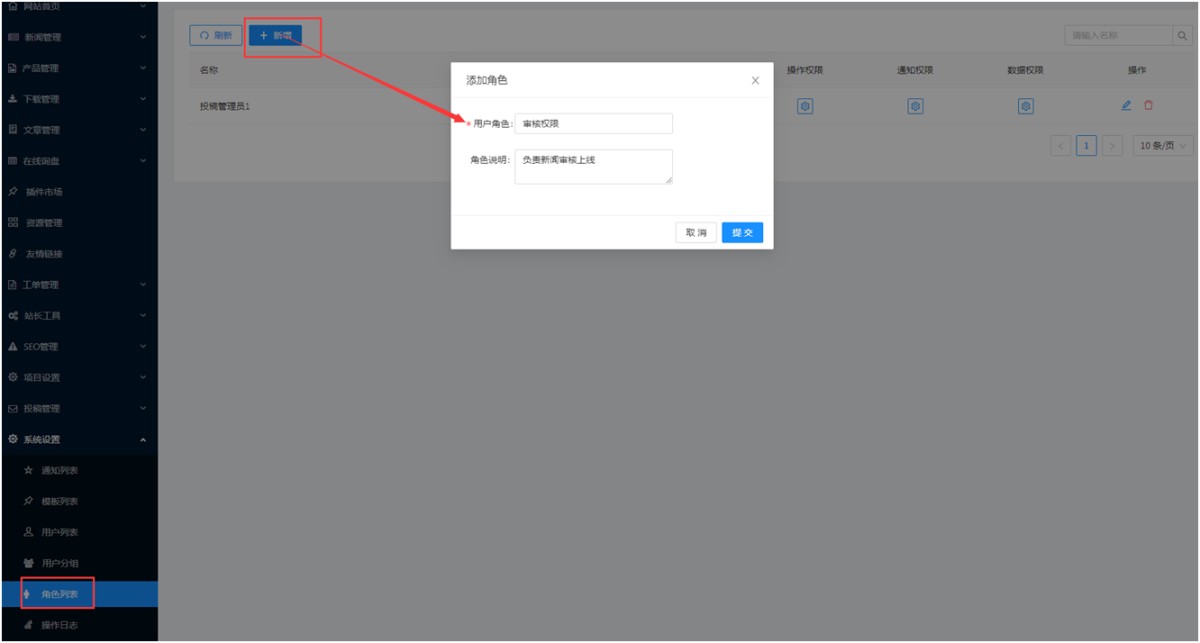Expand the 下载管理 chevron
1200x643 pixels.
(143, 99)
